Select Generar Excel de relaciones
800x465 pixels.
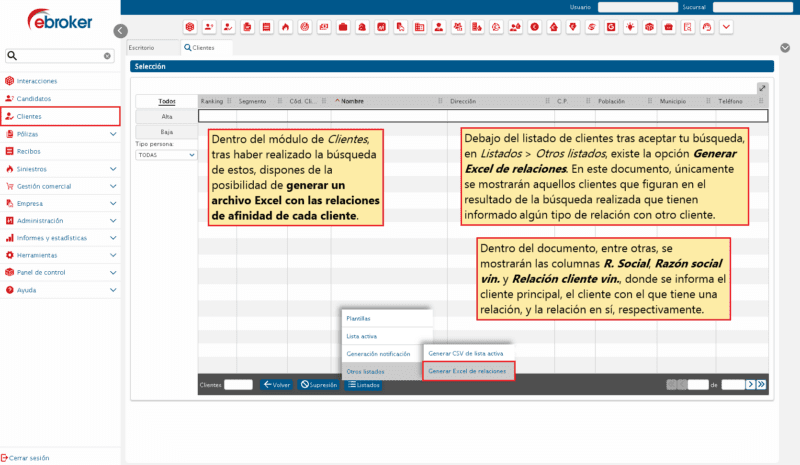point(468,371)
